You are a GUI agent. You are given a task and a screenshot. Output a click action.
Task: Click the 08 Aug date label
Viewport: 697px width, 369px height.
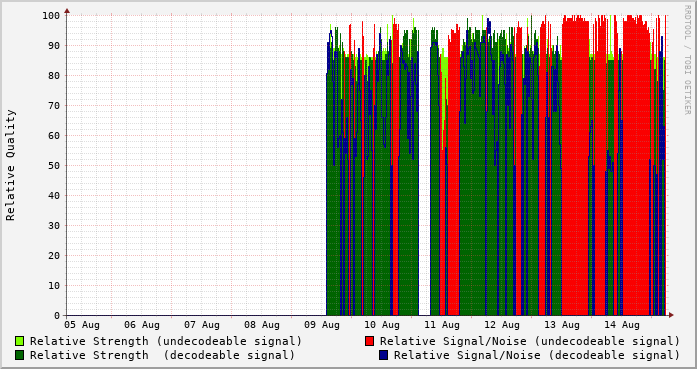(x=262, y=325)
